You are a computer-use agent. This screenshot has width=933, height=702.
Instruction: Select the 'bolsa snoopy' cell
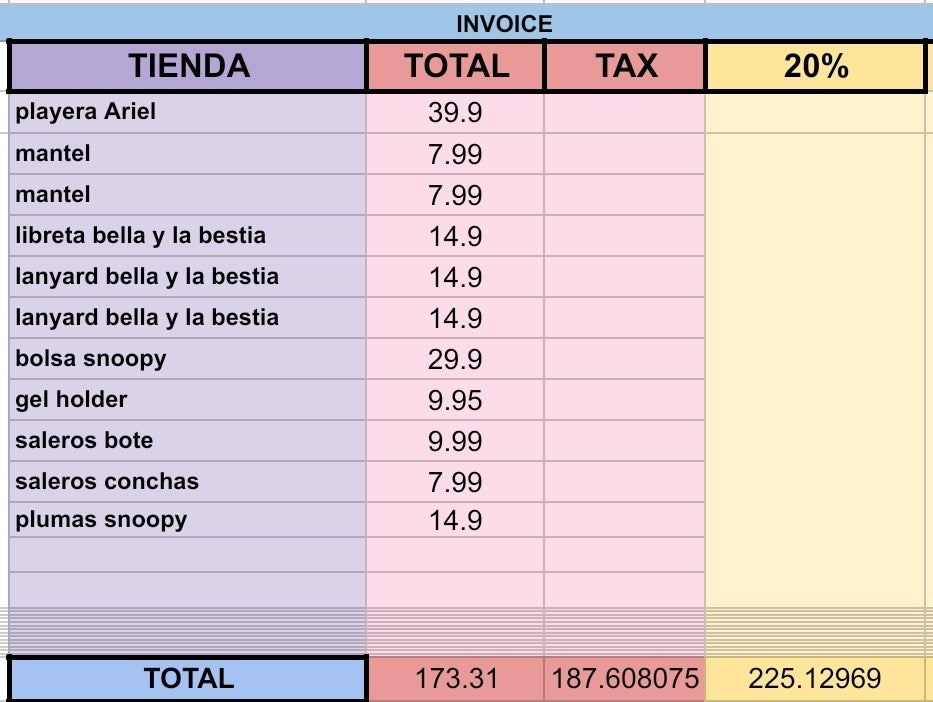click(x=188, y=359)
